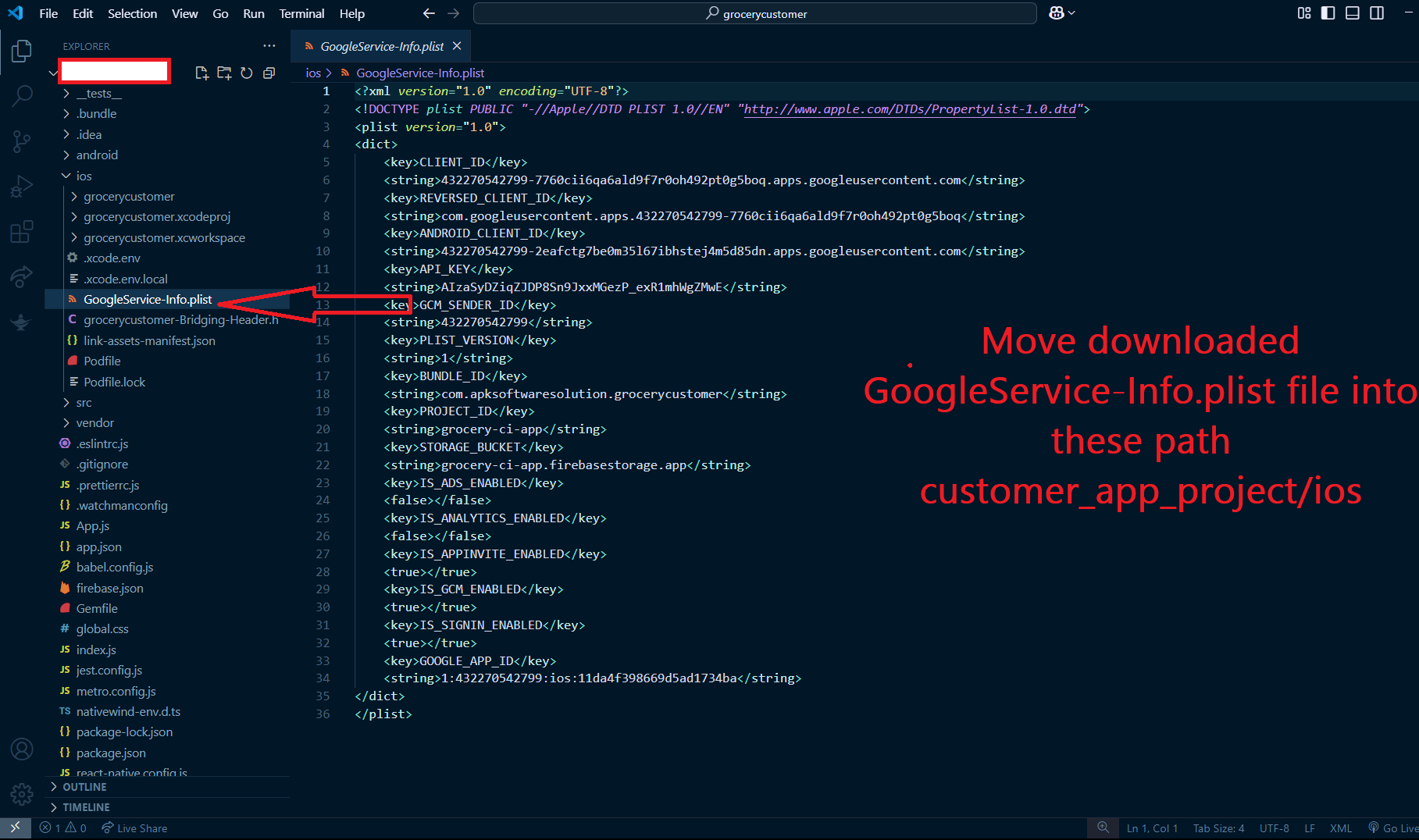The height and width of the screenshot is (840, 1419).
Task: Open the Help menu
Action: [x=352, y=13]
